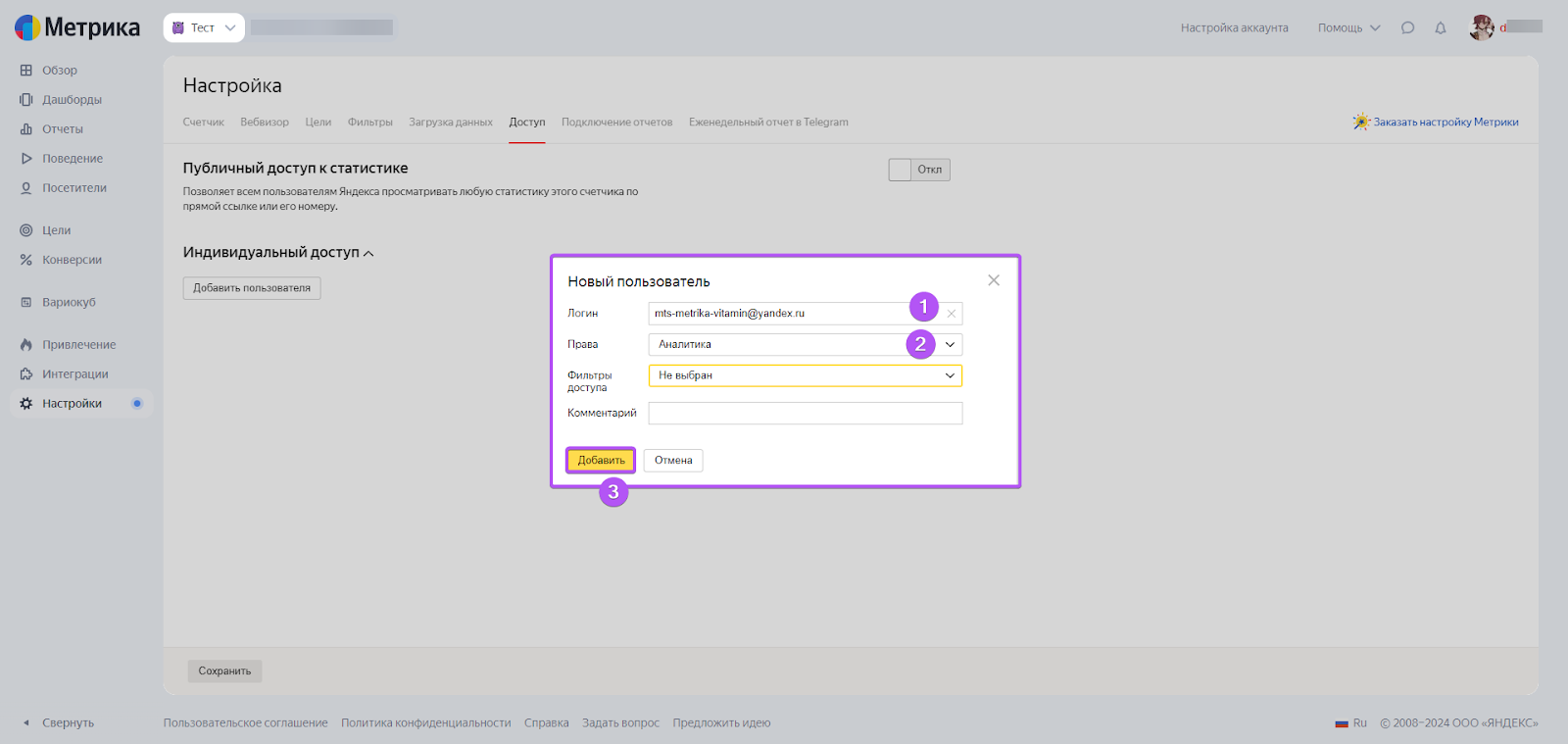Click the Отмена button in dialog
The image size is (1568, 744).
673,461
